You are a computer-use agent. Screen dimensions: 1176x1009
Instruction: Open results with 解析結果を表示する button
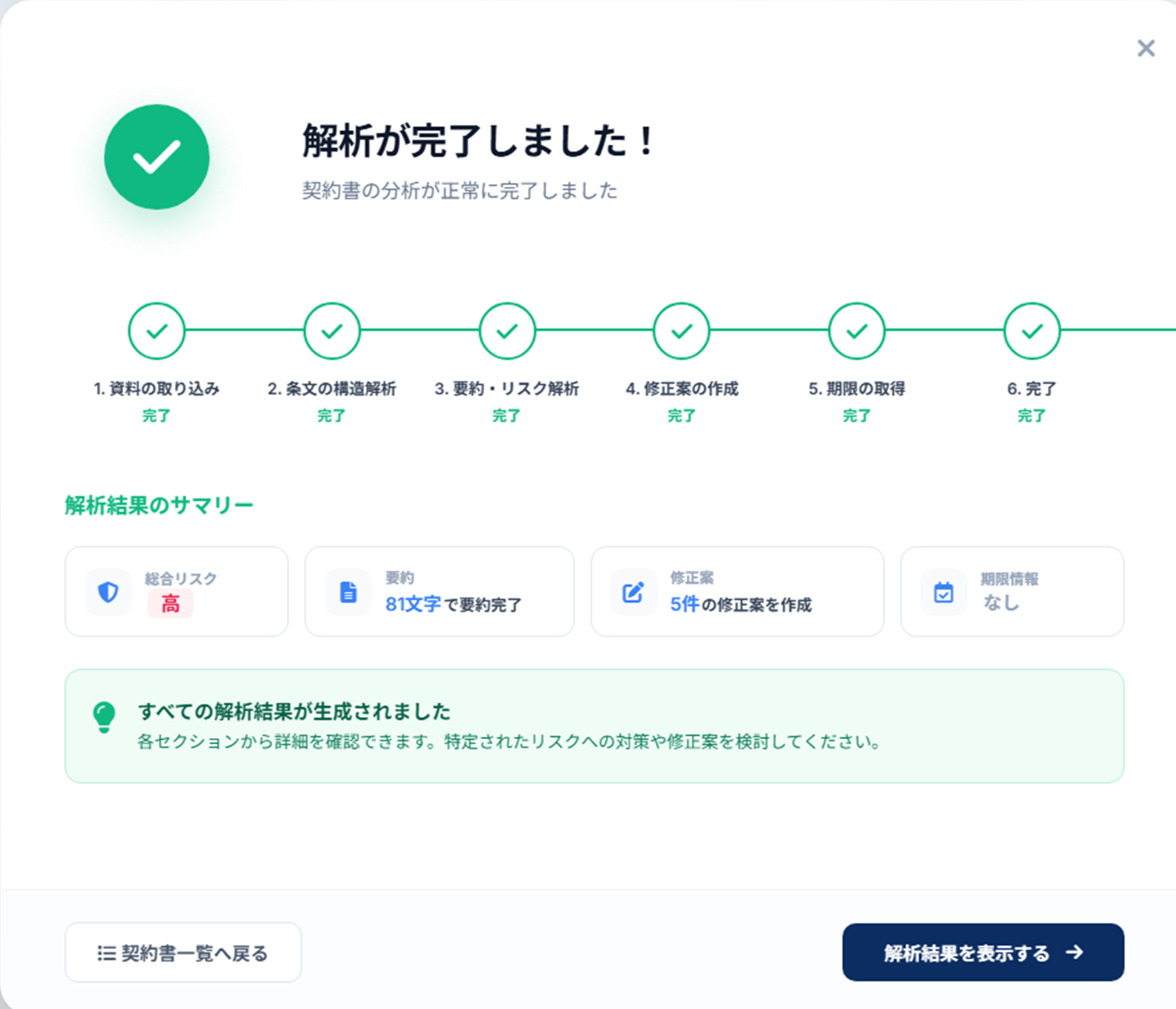point(983,952)
